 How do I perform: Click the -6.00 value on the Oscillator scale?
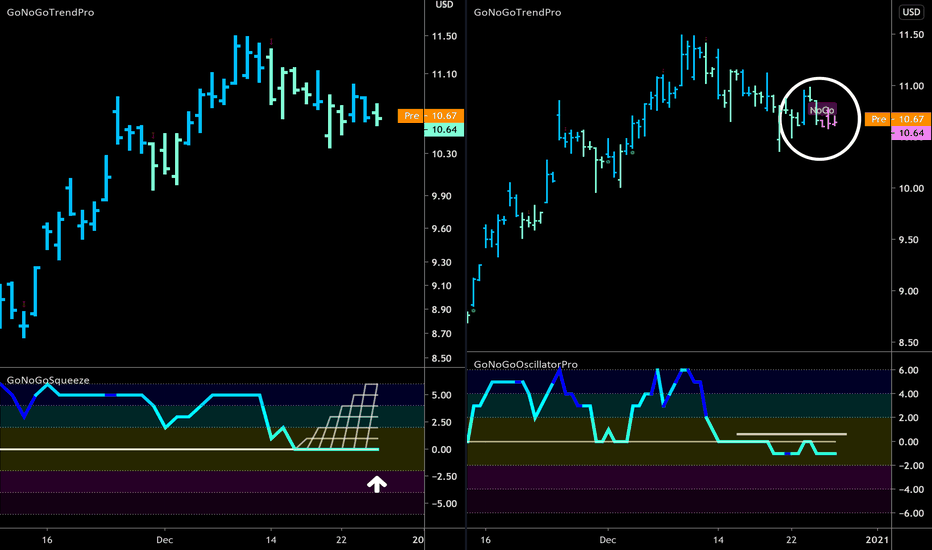click(x=910, y=514)
